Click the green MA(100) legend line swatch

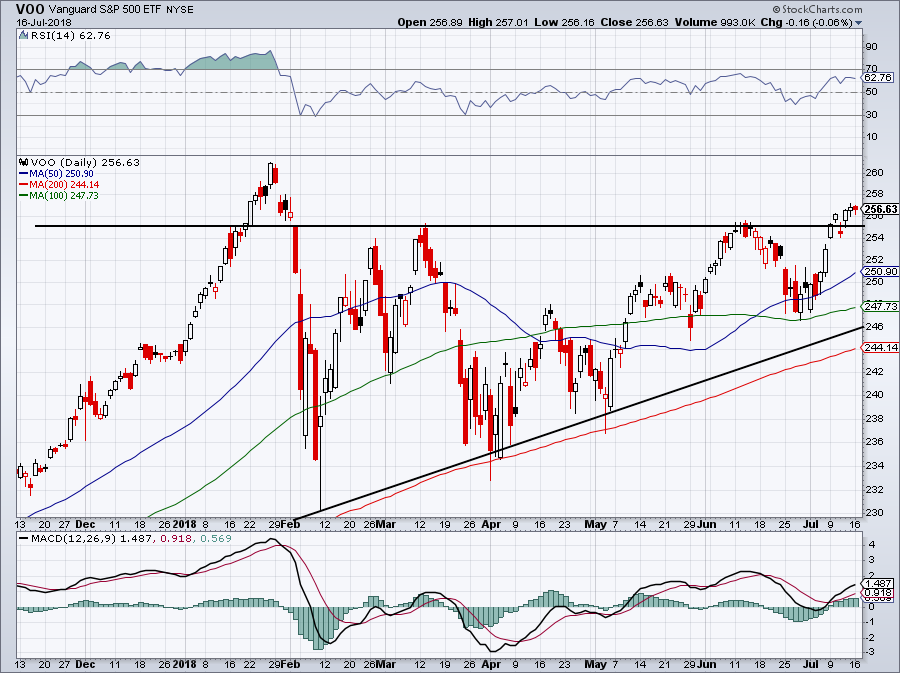tap(24, 196)
